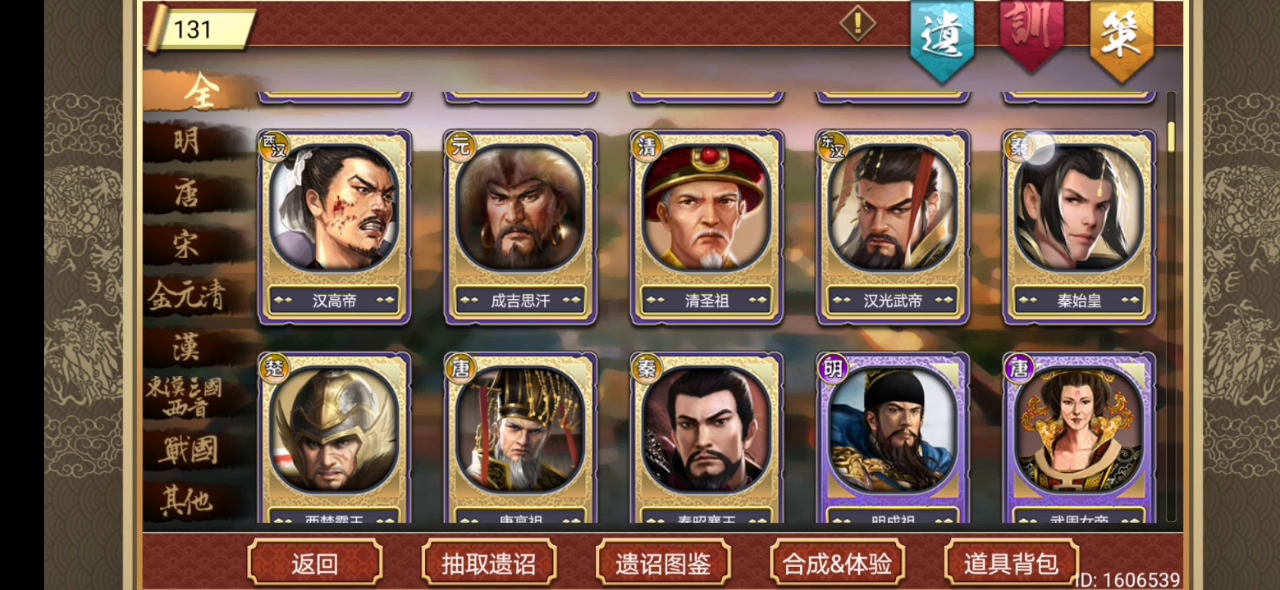Filter by the 唐 dynasty tab

pyautogui.click(x=186, y=193)
